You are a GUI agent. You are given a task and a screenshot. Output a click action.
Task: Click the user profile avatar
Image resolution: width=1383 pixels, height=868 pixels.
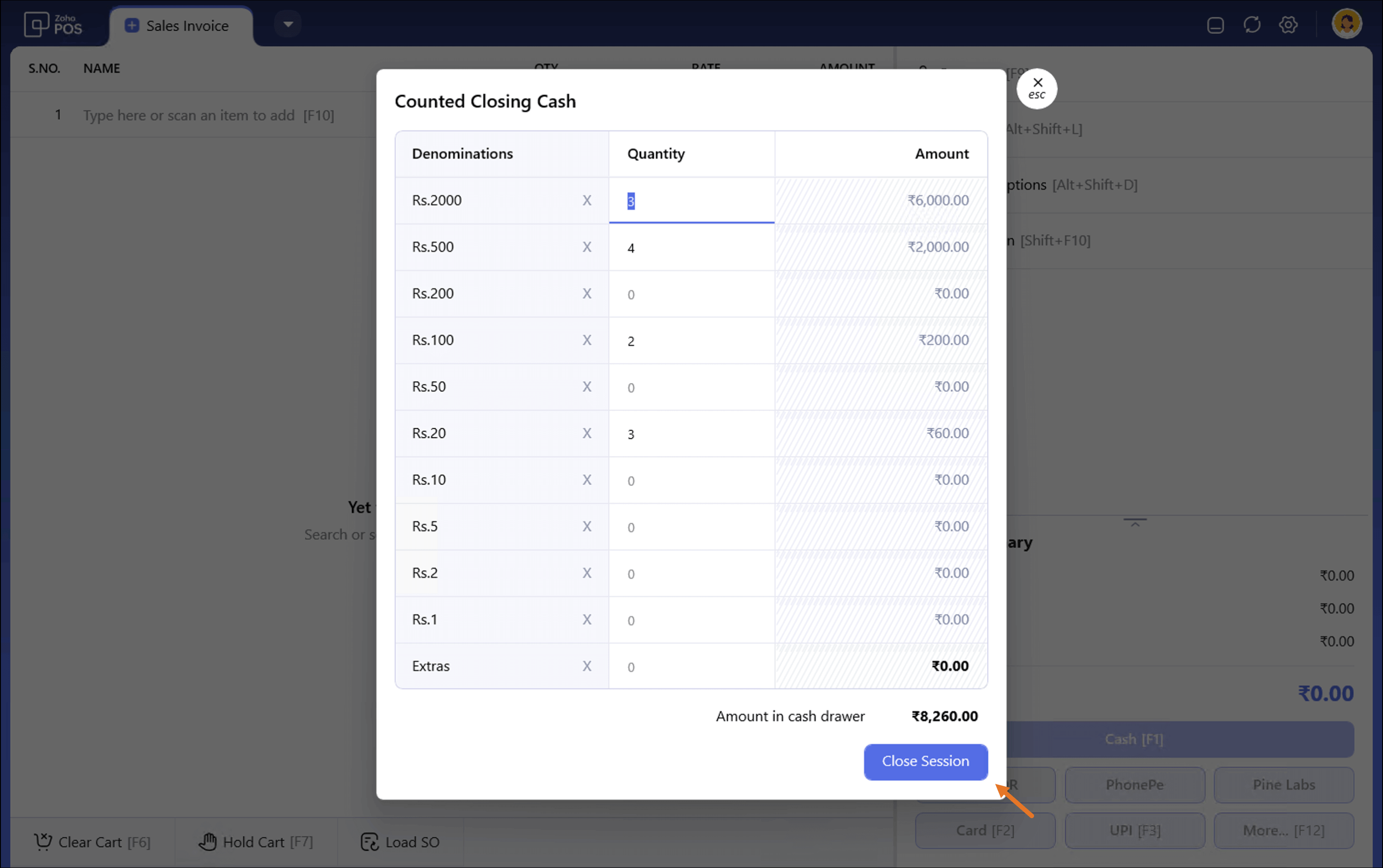click(1346, 24)
